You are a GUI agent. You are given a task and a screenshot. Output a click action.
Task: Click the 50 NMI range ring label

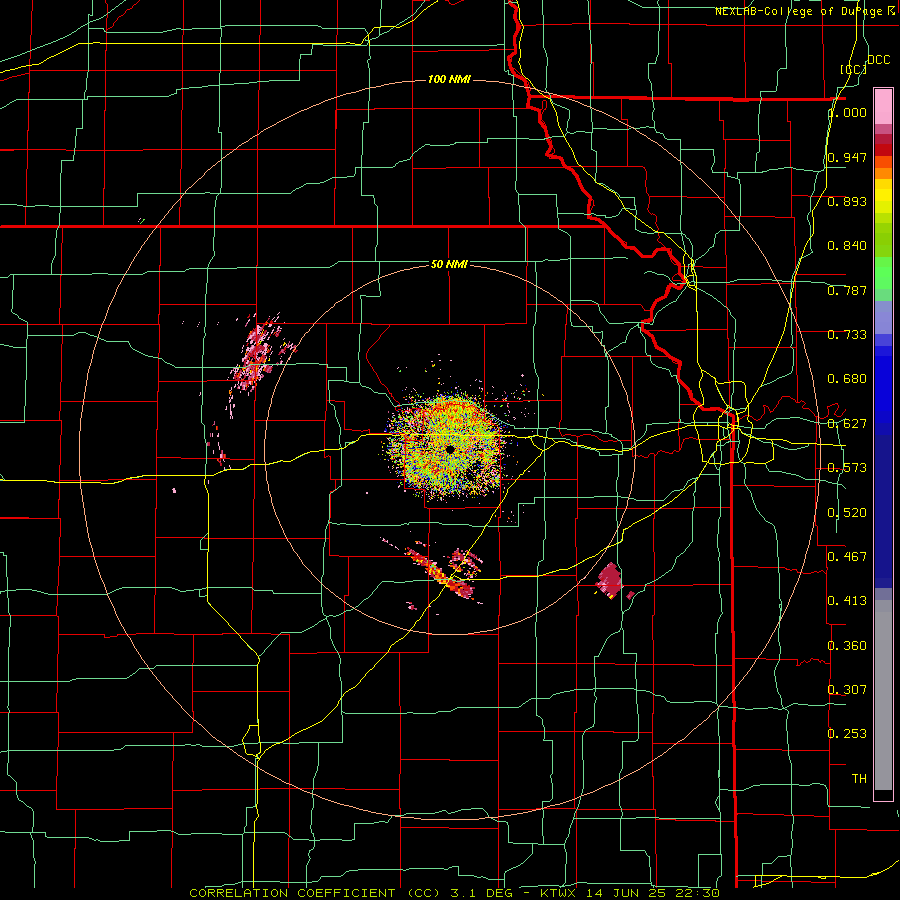click(x=449, y=264)
